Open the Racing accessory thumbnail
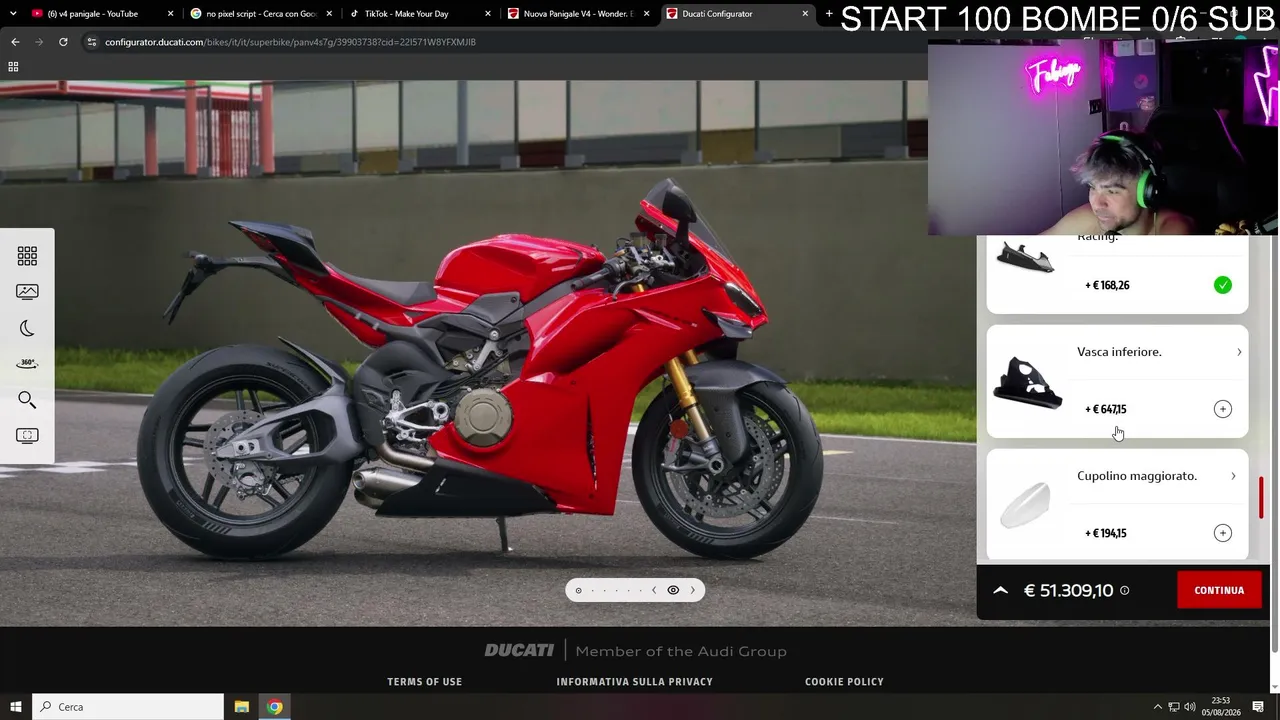This screenshot has width=1280, height=720. (x=1026, y=258)
